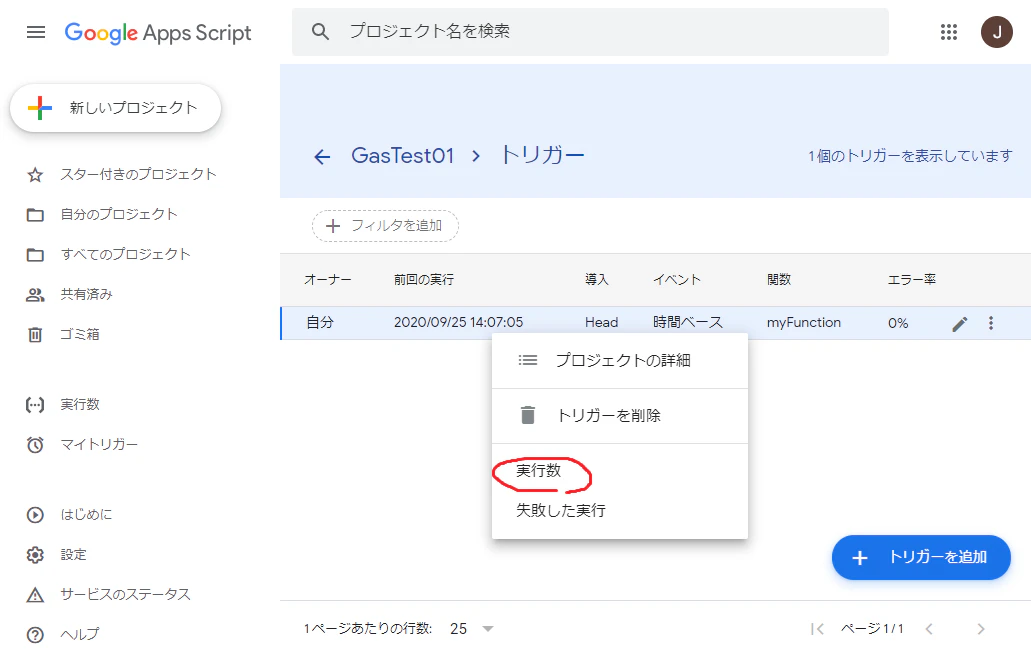Click the folder icon beside すべてのプロジェクト
Viewport: 1031px width, 657px height.
click(35, 255)
